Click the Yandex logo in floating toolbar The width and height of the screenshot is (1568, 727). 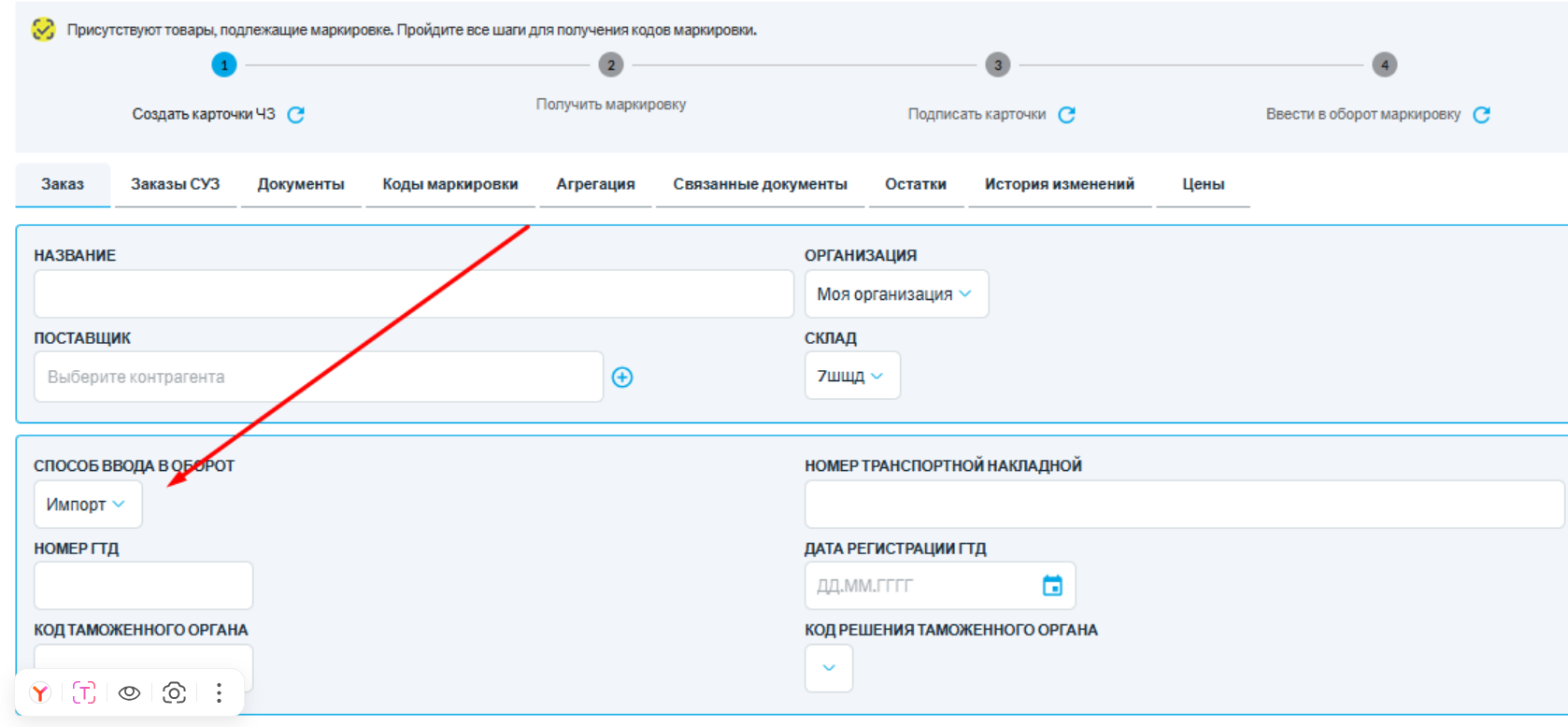tap(40, 693)
